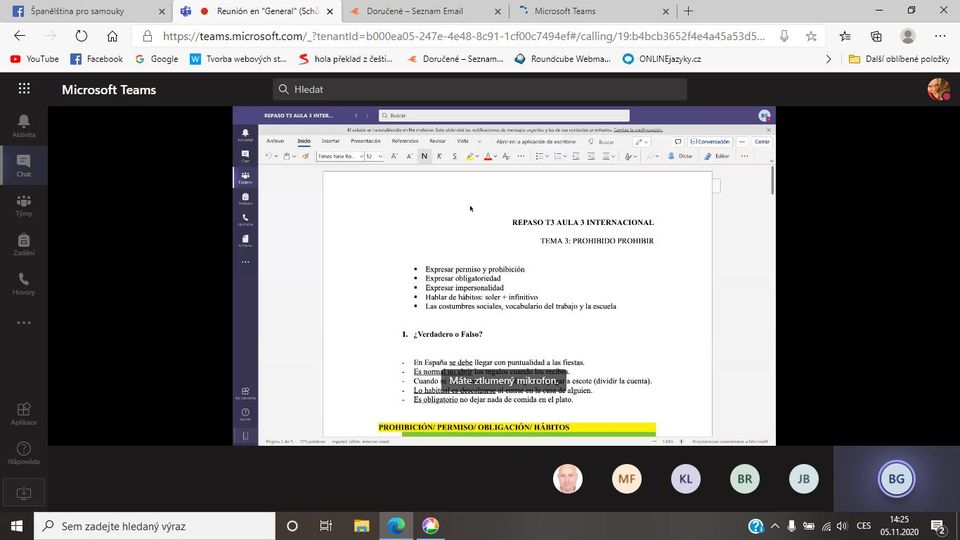The width and height of the screenshot is (960, 540).
Task: Click the taskbar volume icon
Action: pos(841,526)
